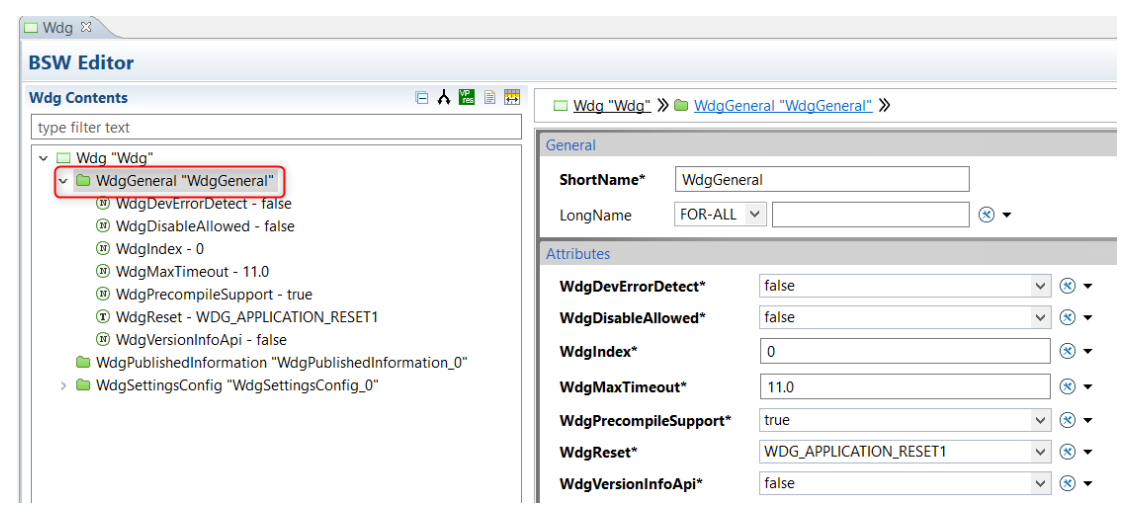Click the circled-x icon beside WdgReset
The image size is (1133, 514).
pos(1067,452)
